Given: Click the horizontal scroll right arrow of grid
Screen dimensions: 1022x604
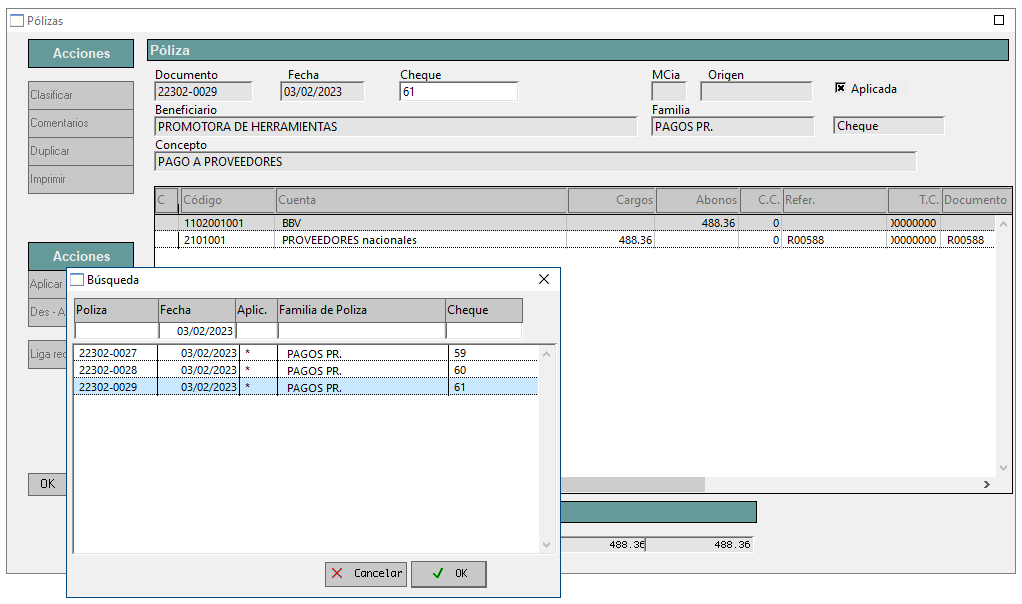Looking at the screenshot, I should coord(987,484).
